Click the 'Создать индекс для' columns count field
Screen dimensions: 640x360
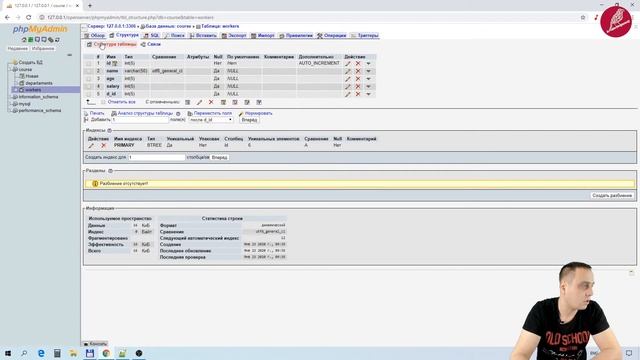point(157,157)
